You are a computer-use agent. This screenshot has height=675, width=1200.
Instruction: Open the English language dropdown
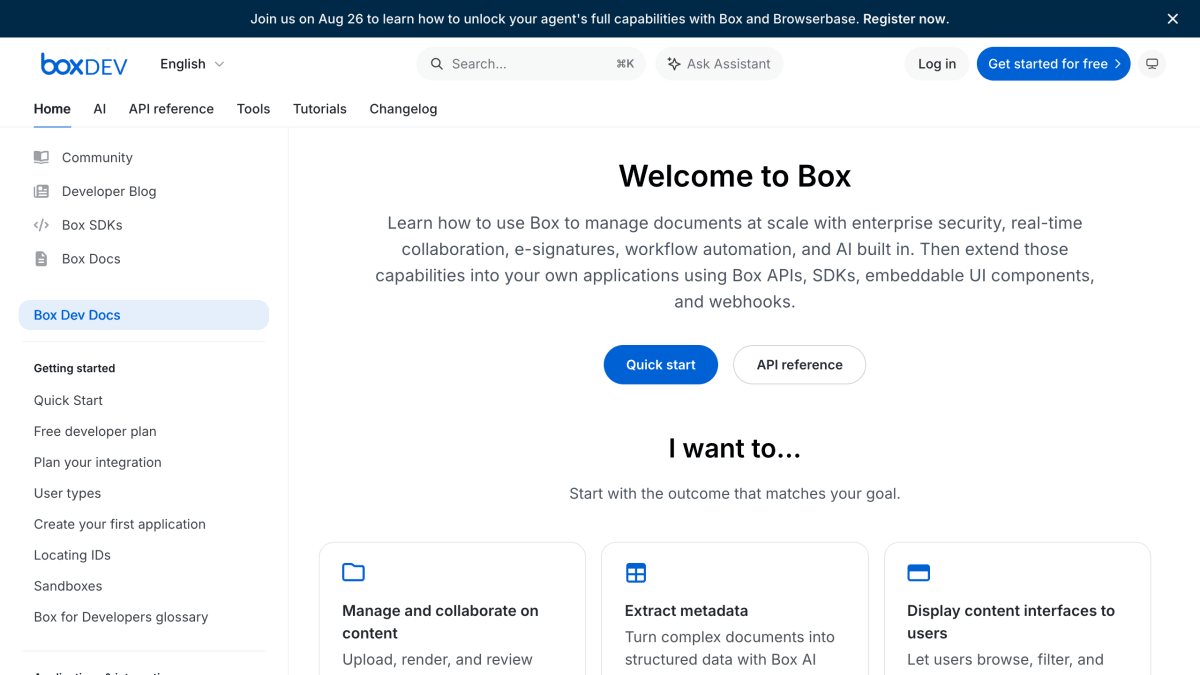[x=192, y=64]
